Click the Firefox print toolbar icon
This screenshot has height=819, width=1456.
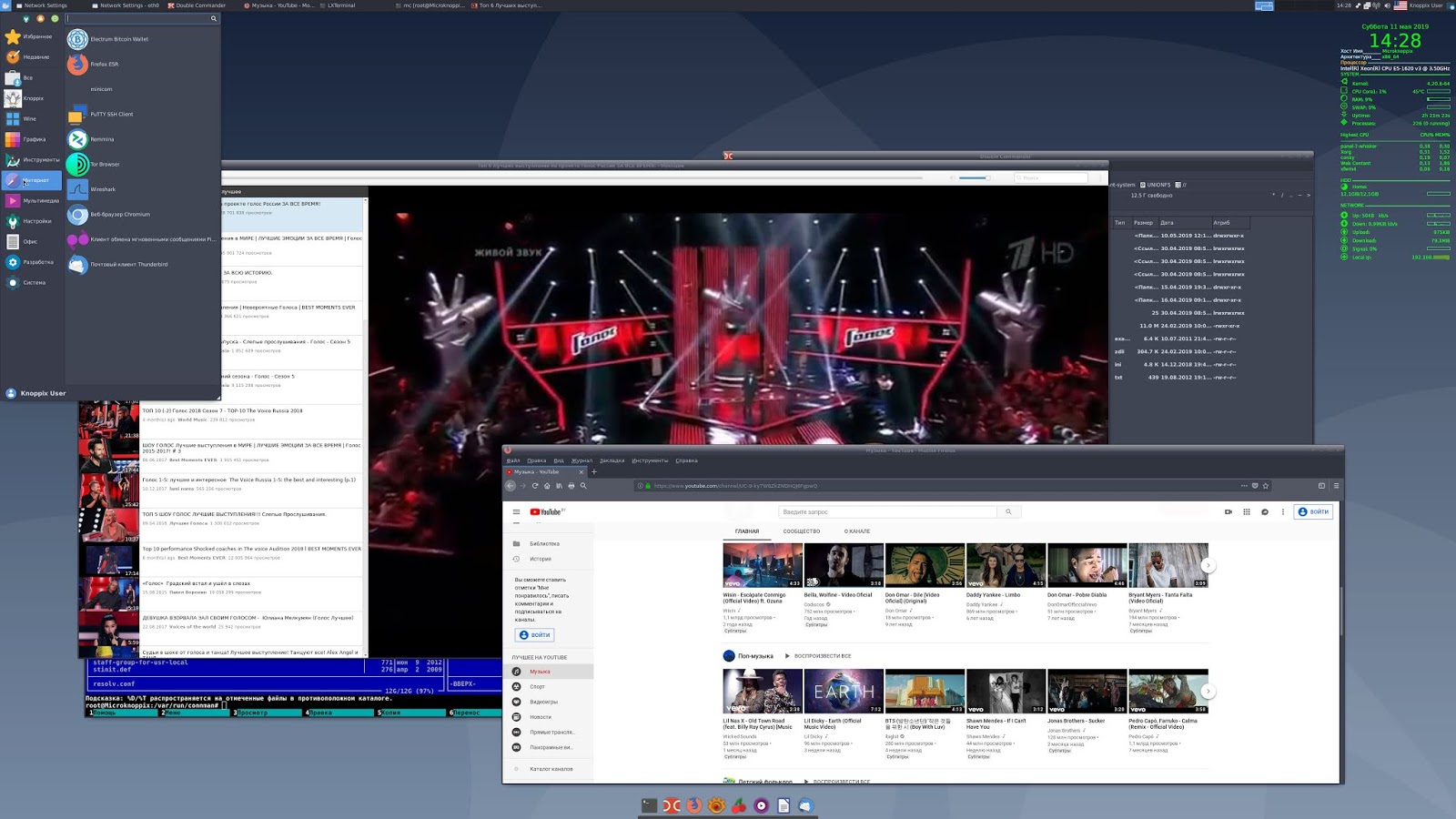571,486
